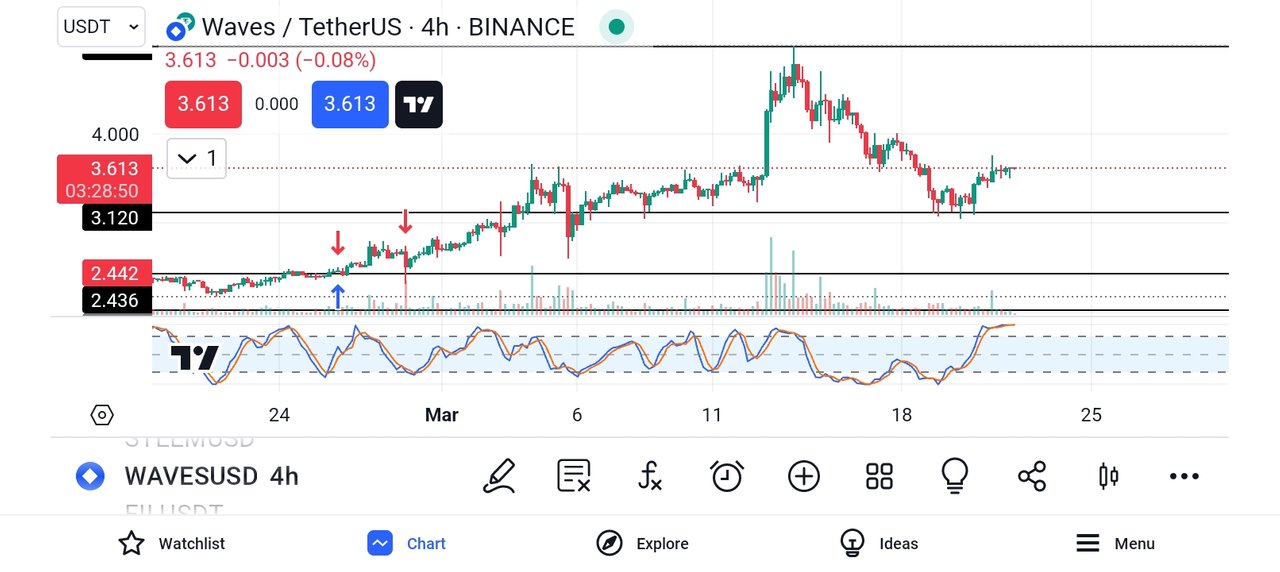1280x572 pixels.
Task: Tap the lightbulb ideas icon in toolbar
Action: click(956, 476)
